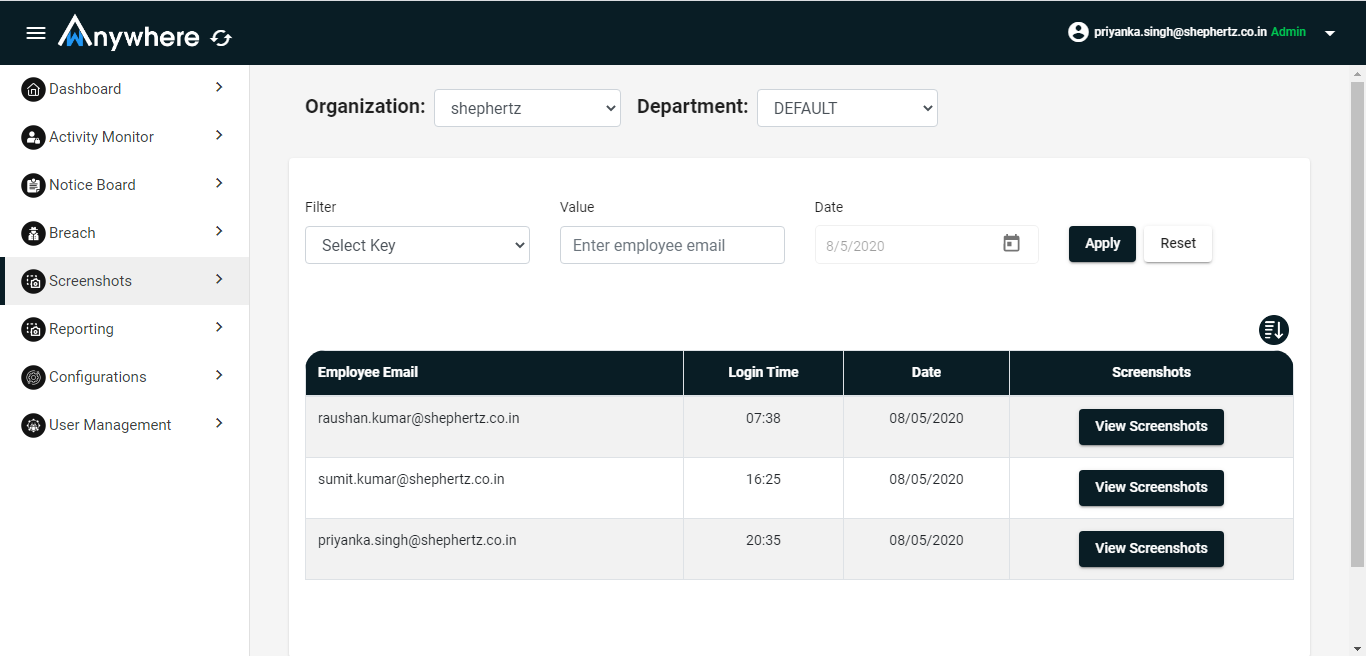Click the employee email input field

[672, 245]
